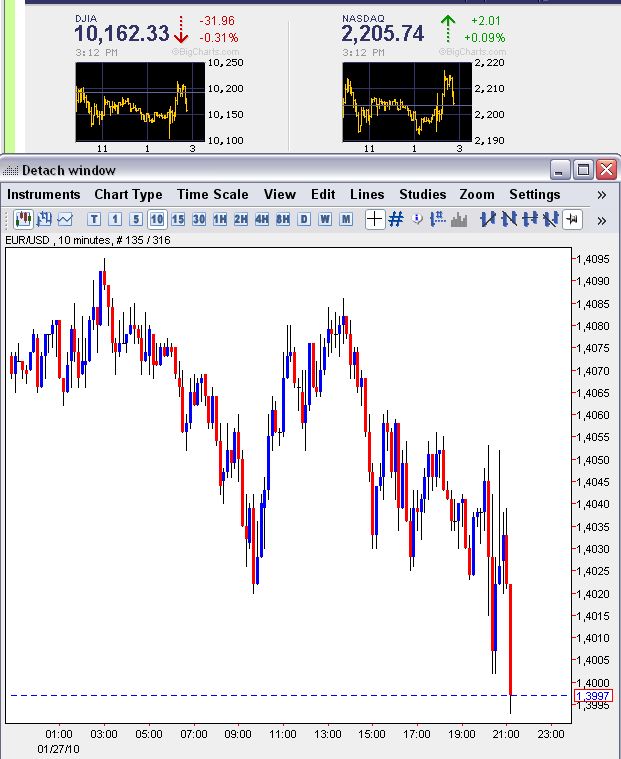Open the Lines menu
The image size is (621, 759).
tap(367, 195)
